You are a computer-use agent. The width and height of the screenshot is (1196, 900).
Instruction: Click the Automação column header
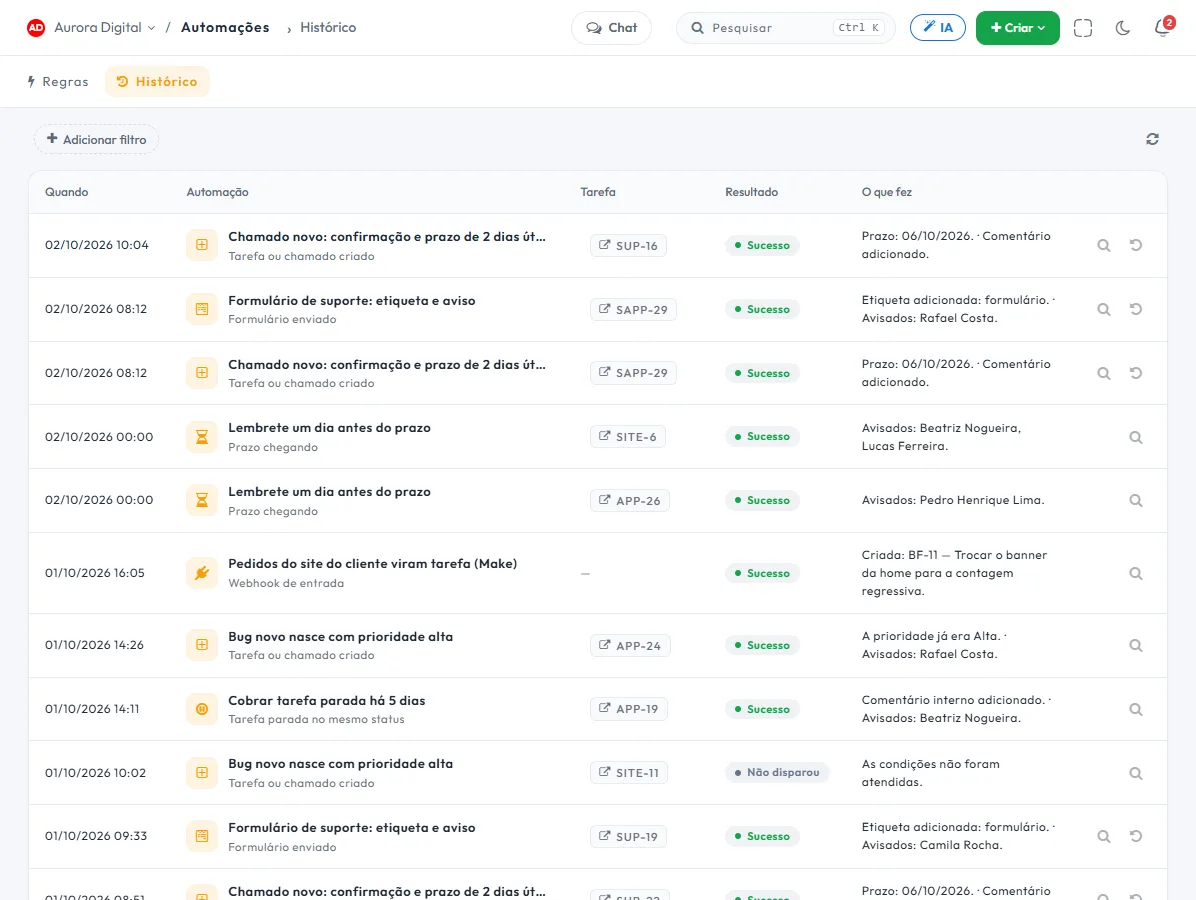[x=217, y=192]
